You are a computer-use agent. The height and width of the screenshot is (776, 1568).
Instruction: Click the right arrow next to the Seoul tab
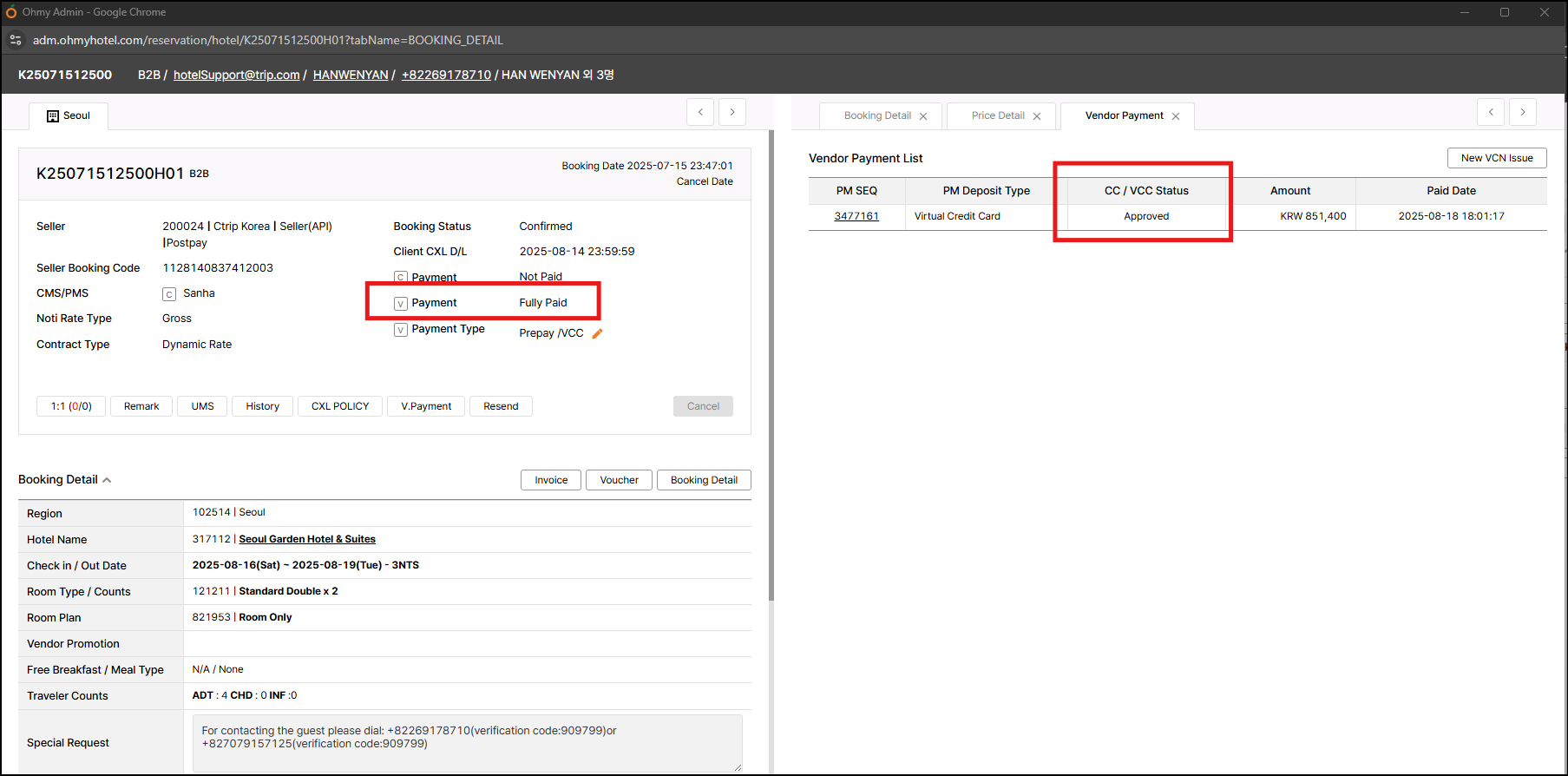click(x=732, y=112)
